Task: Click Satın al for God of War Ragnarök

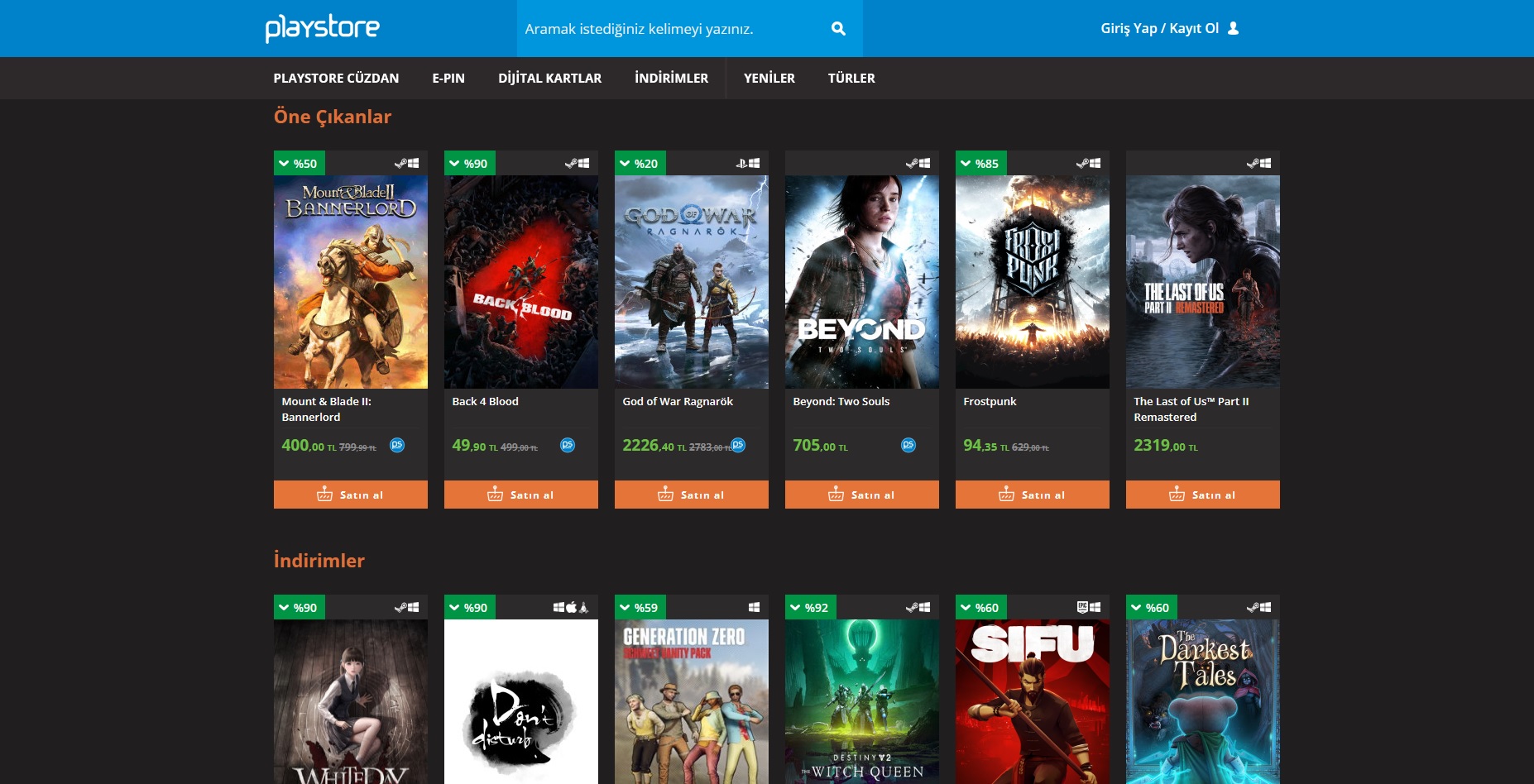Action: pyautogui.click(x=692, y=495)
